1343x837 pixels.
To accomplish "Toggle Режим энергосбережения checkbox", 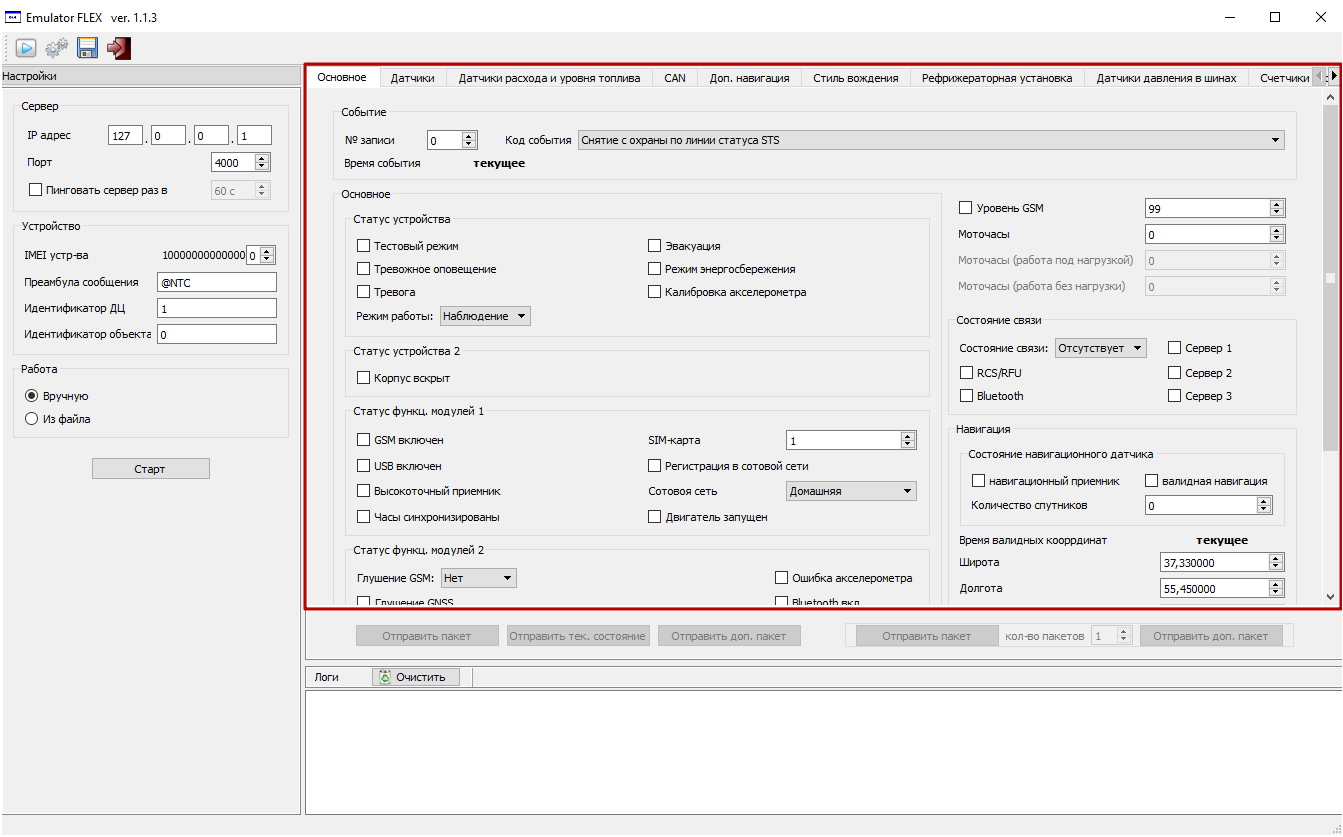I will (x=655, y=269).
